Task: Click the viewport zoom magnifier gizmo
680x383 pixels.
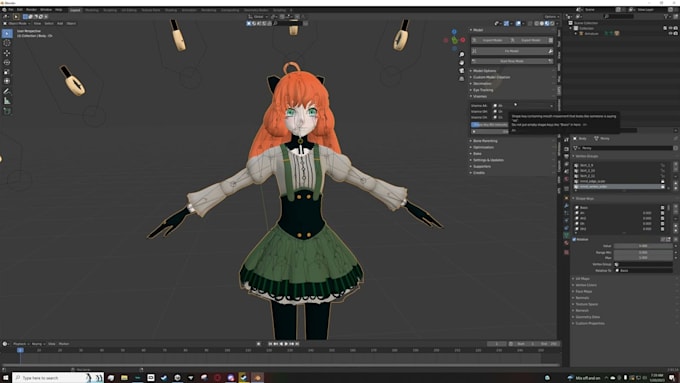Action: (461, 54)
